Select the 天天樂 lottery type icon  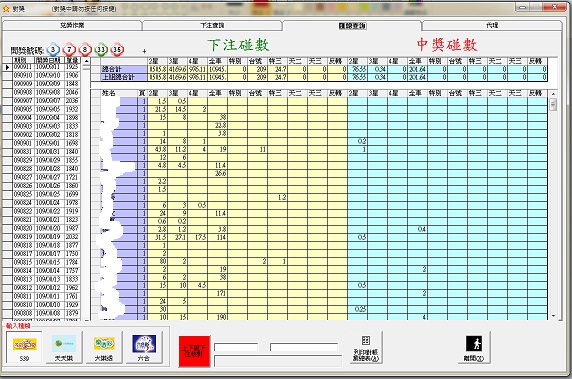pyautogui.click(x=64, y=347)
